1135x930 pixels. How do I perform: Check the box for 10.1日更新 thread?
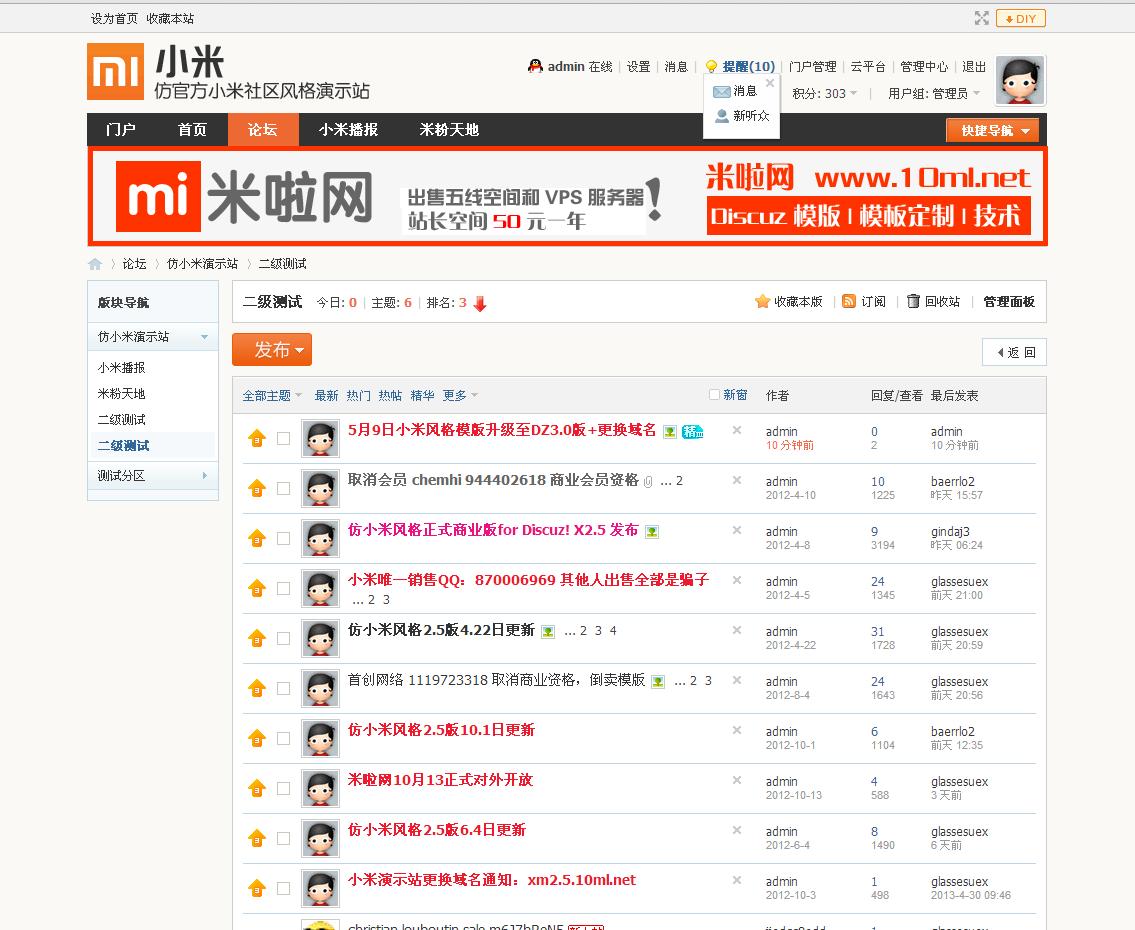[x=284, y=738]
